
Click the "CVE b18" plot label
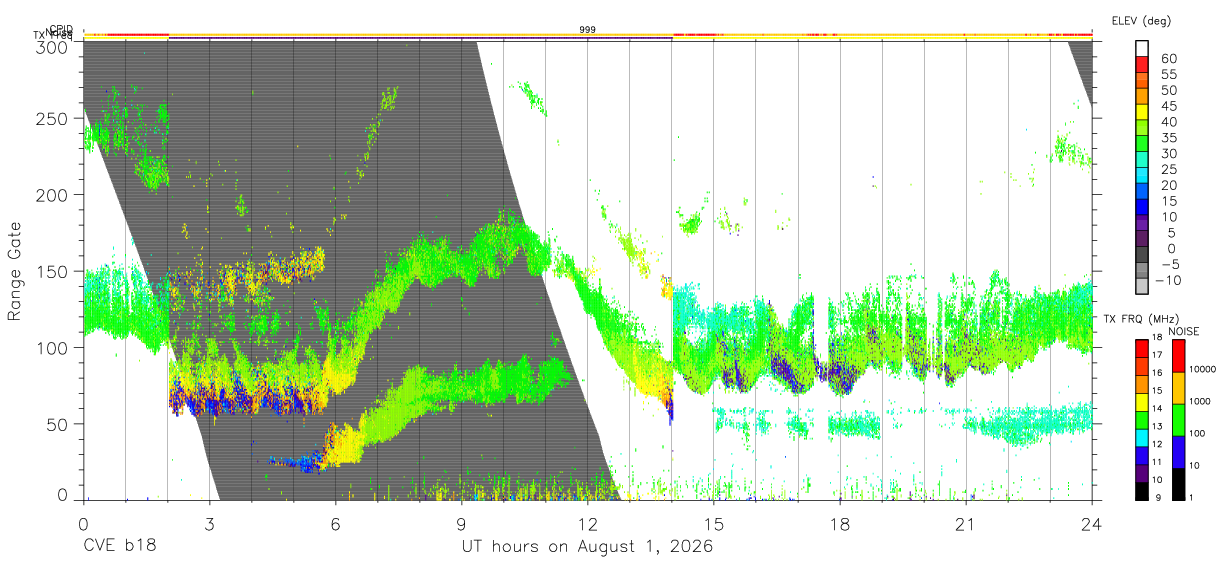point(119,547)
